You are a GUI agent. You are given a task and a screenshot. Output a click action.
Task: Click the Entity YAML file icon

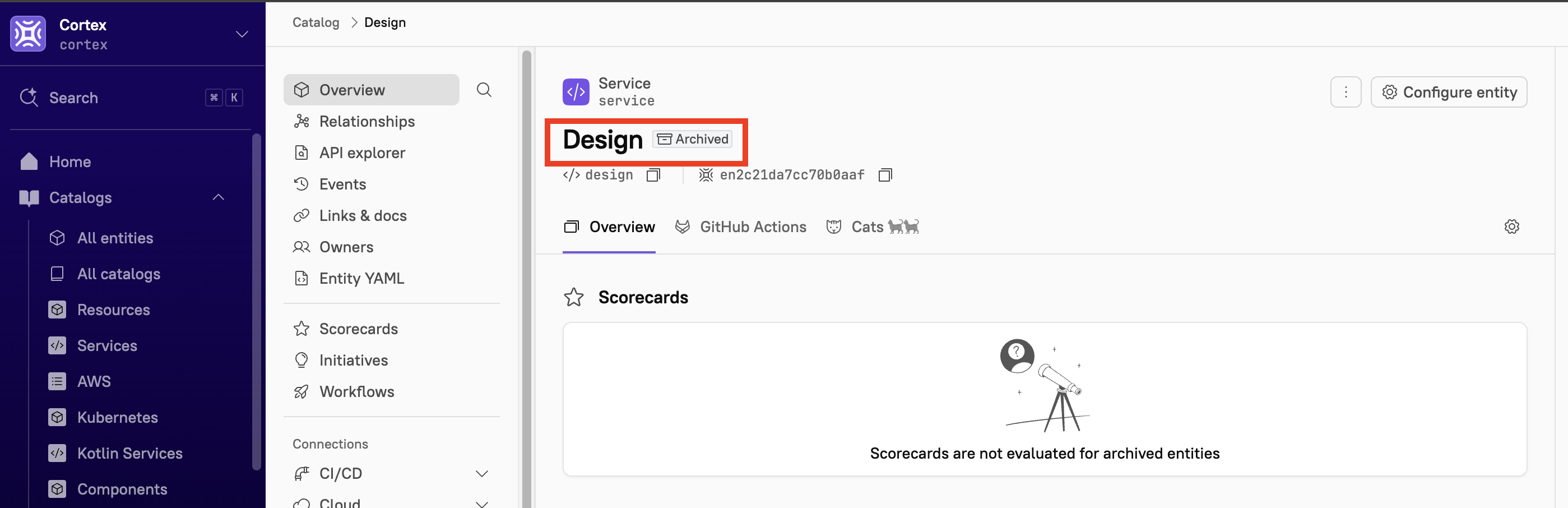tap(301, 278)
